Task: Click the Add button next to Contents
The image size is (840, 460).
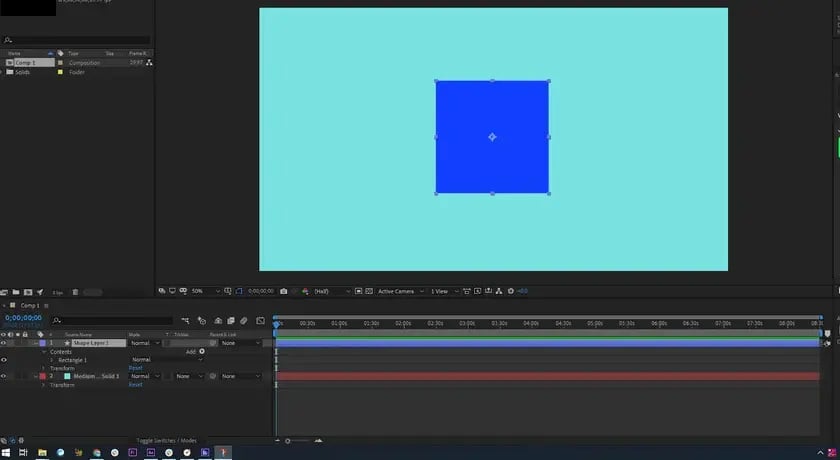Action: [x=201, y=351]
